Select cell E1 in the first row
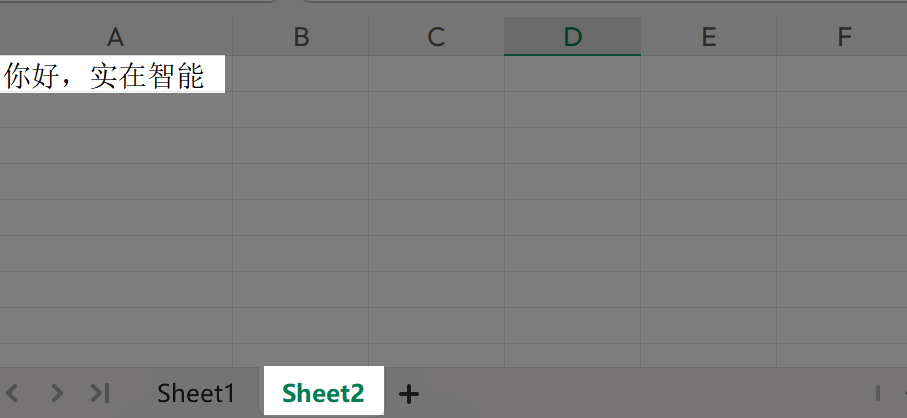 (x=708, y=75)
